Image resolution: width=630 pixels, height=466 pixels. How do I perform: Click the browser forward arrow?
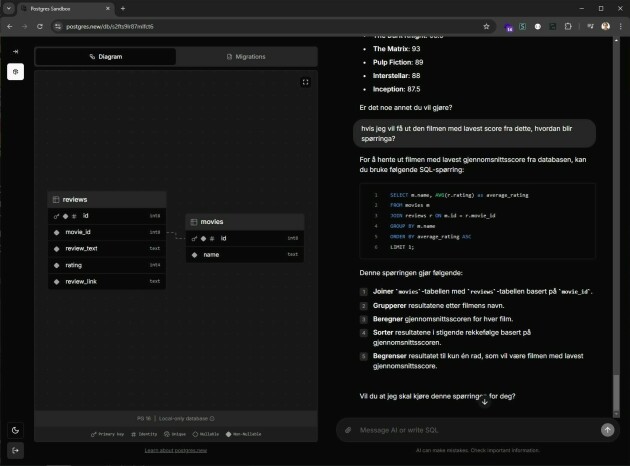coord(25,27)
